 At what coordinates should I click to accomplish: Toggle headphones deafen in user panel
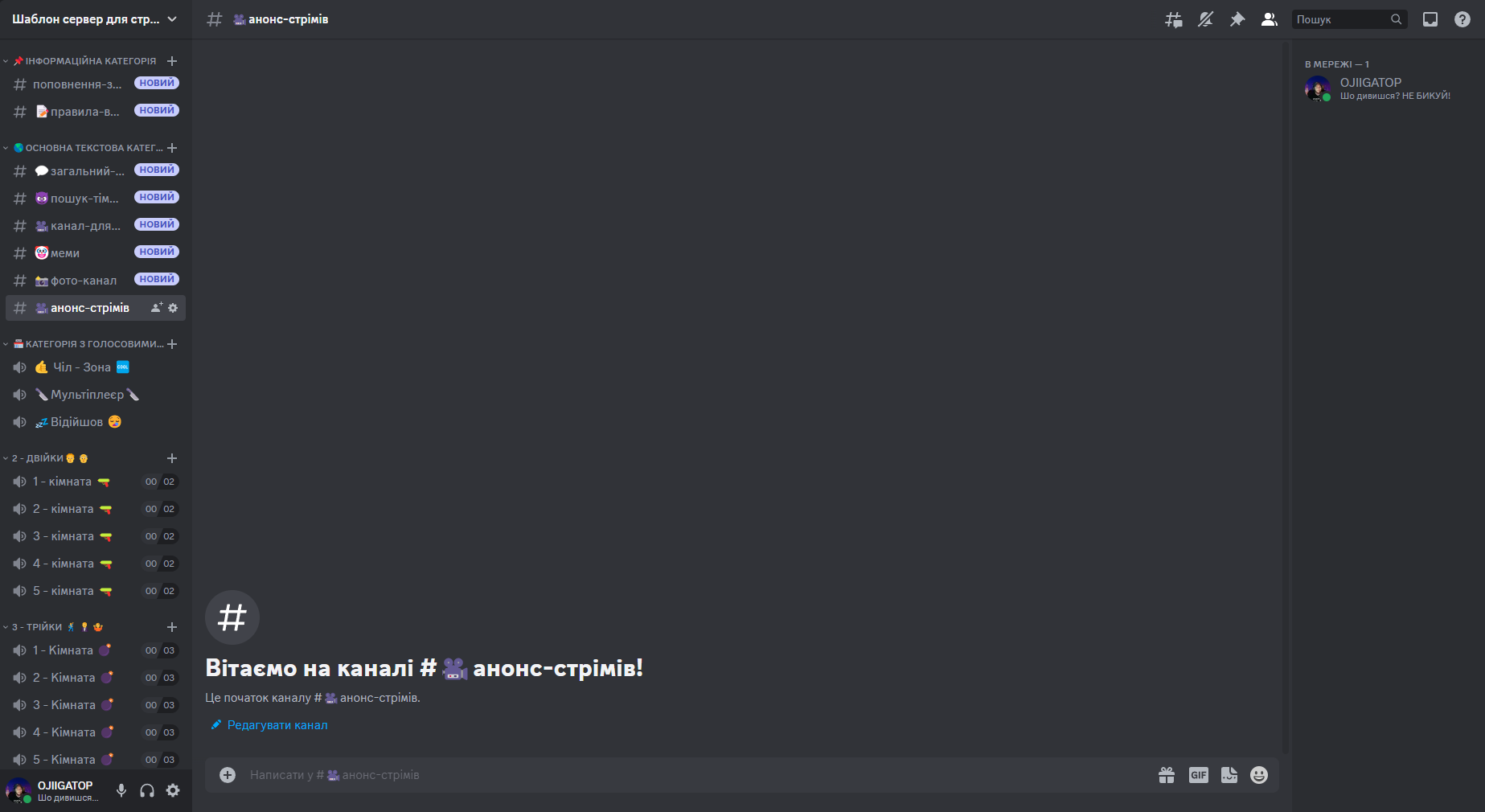(x=147, y=790)
